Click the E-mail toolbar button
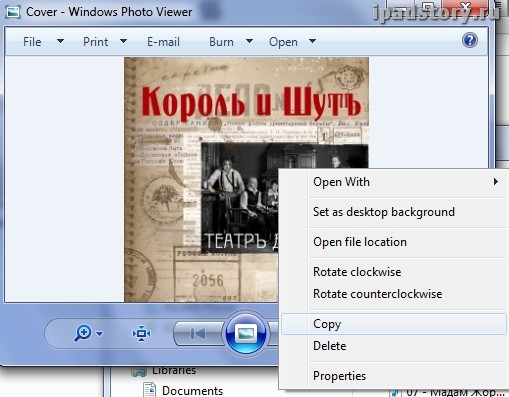The width and height of the screenshot is (509, 397). [x=163, y=42]
